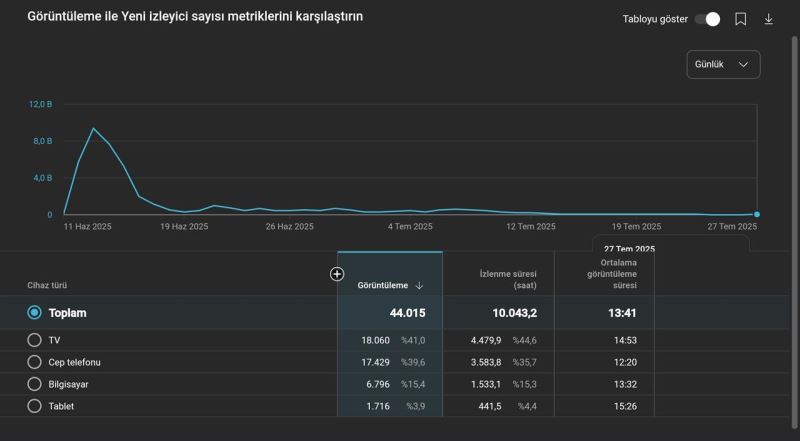
Task: Open the Günlük interval dropdown
Action: (724, 64)
